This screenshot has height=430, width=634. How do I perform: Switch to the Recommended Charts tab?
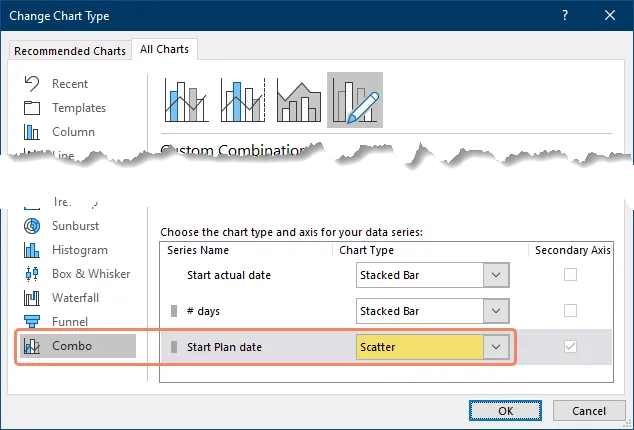[70, 51]
